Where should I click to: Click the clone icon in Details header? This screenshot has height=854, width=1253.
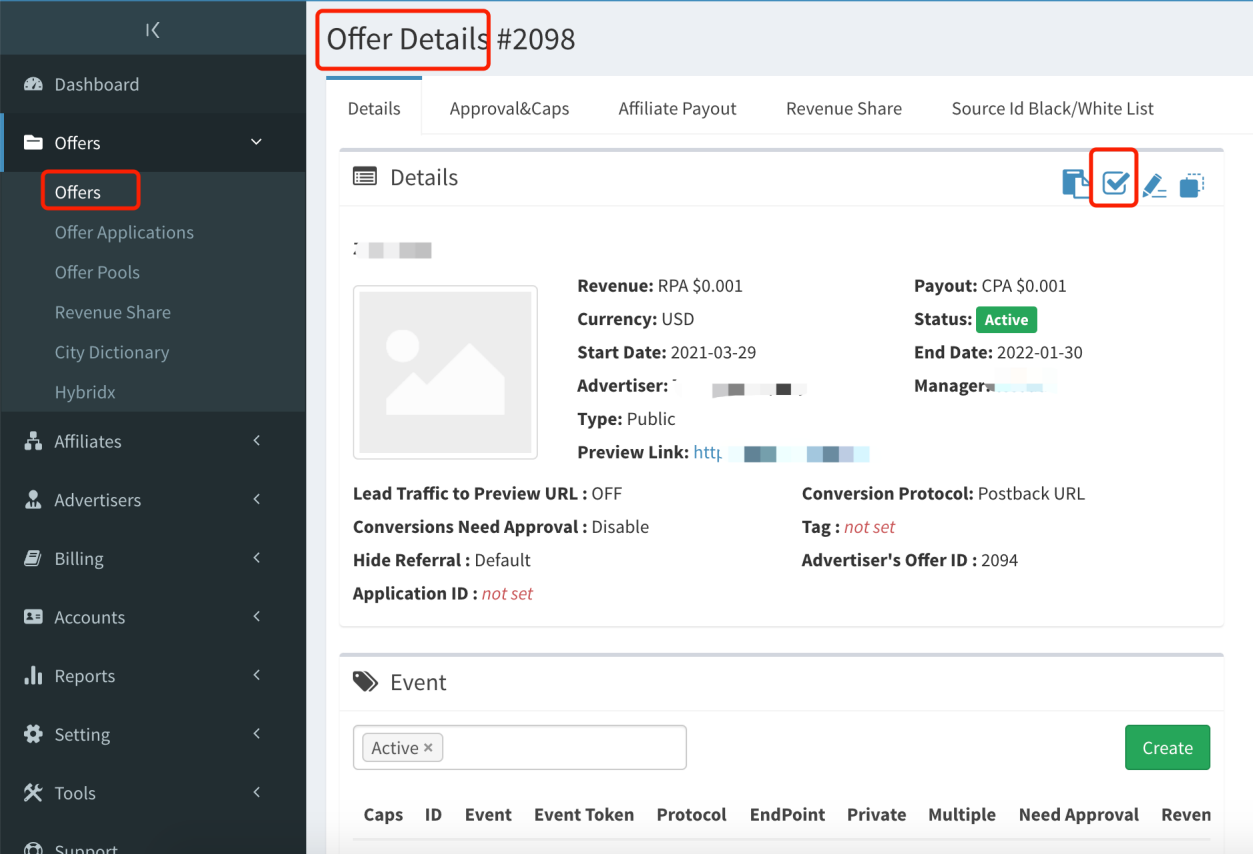click(1191, 185)
